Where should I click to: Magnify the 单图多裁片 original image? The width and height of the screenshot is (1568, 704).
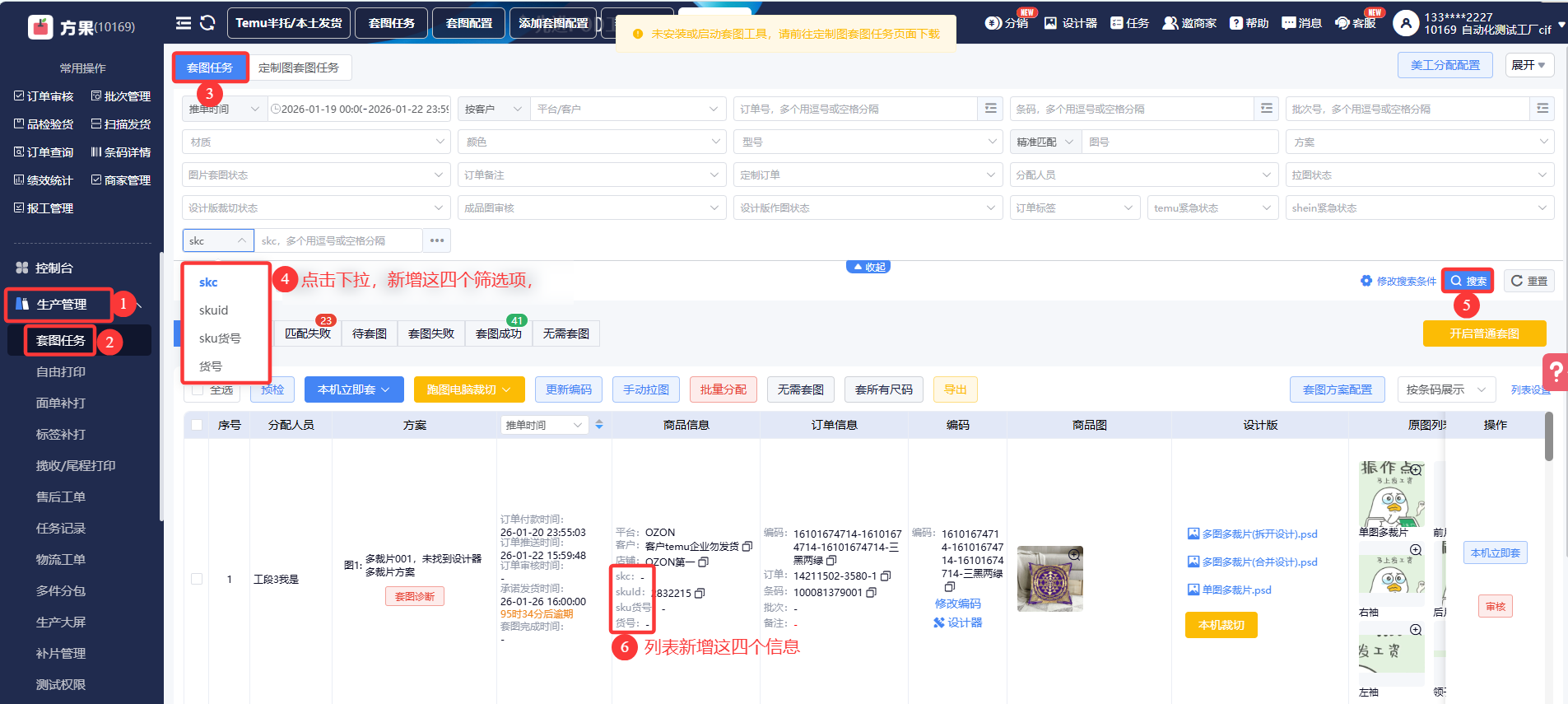point(1416,470)
